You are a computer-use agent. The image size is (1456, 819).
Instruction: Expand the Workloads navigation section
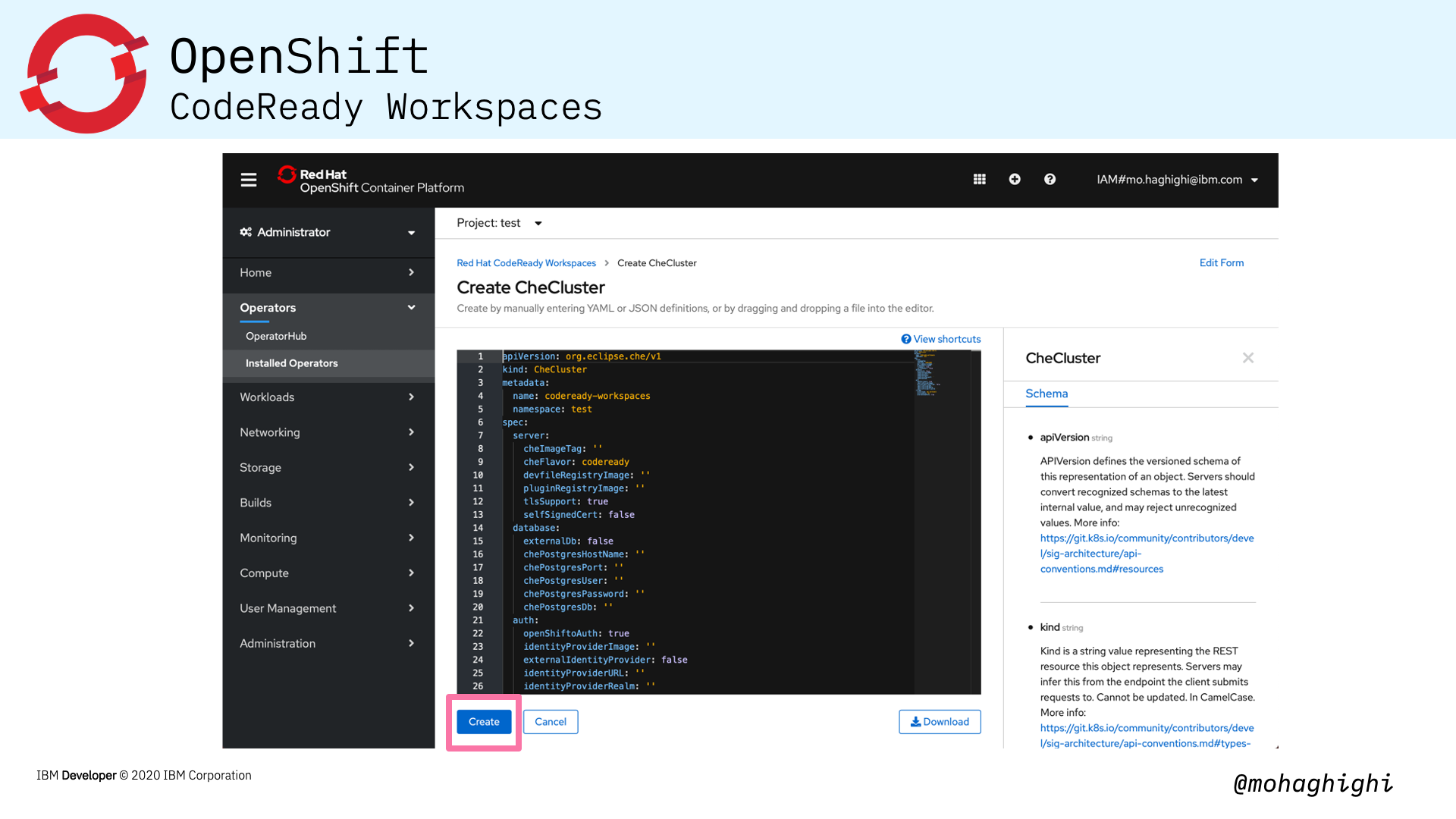point(328,397)
